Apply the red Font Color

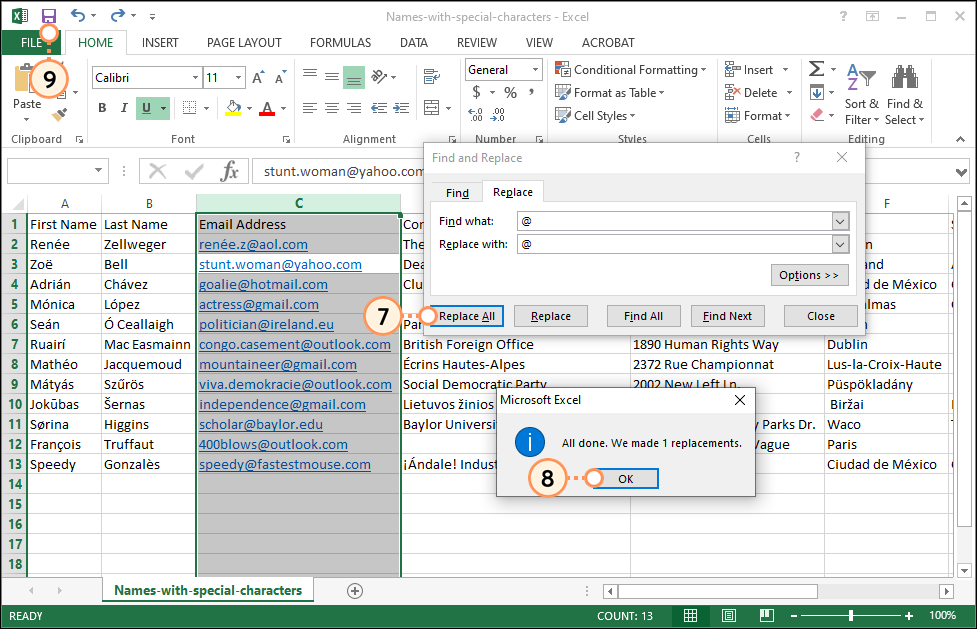coord(267,108)
